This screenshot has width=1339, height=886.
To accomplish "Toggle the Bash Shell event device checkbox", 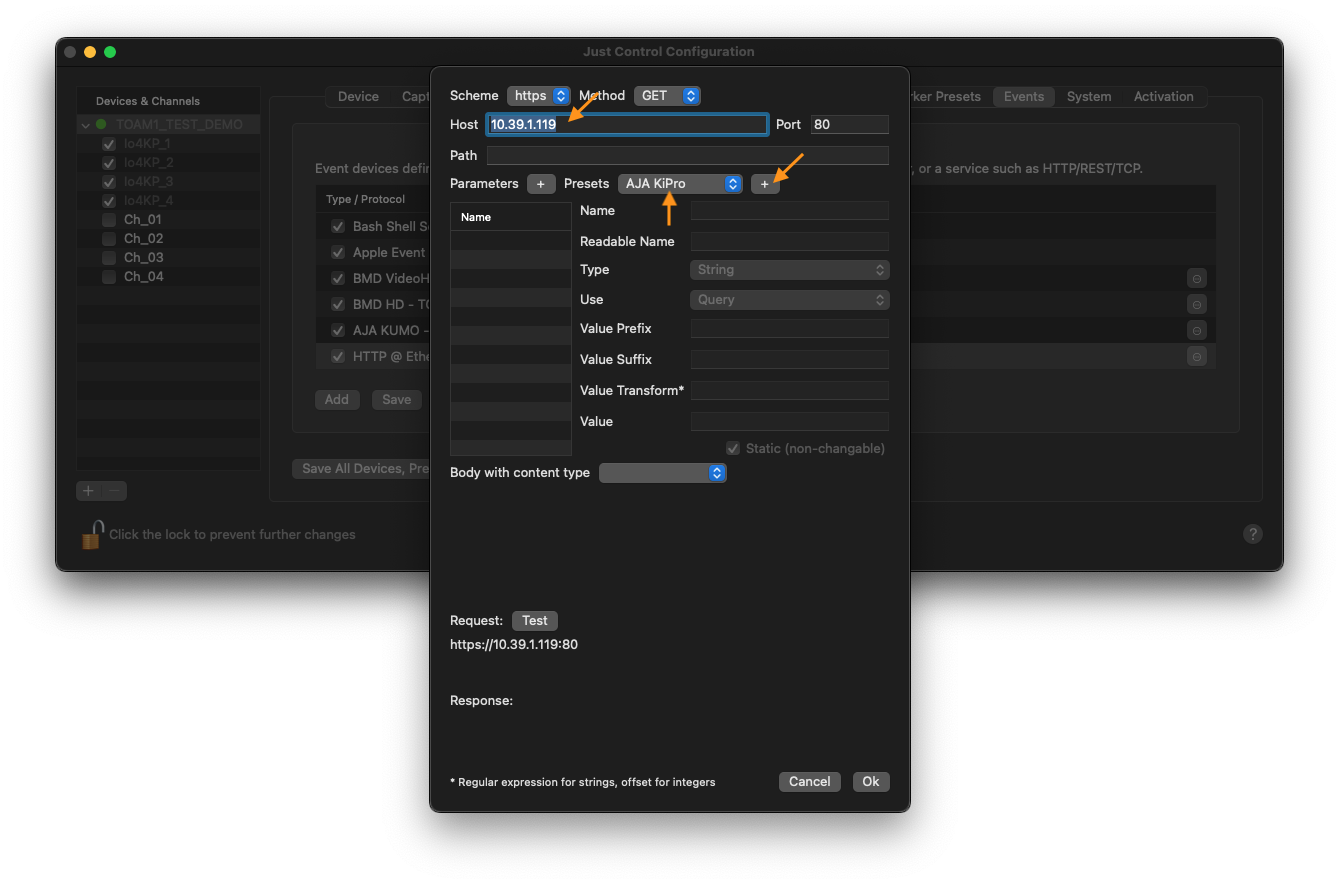I will point(338,226).
